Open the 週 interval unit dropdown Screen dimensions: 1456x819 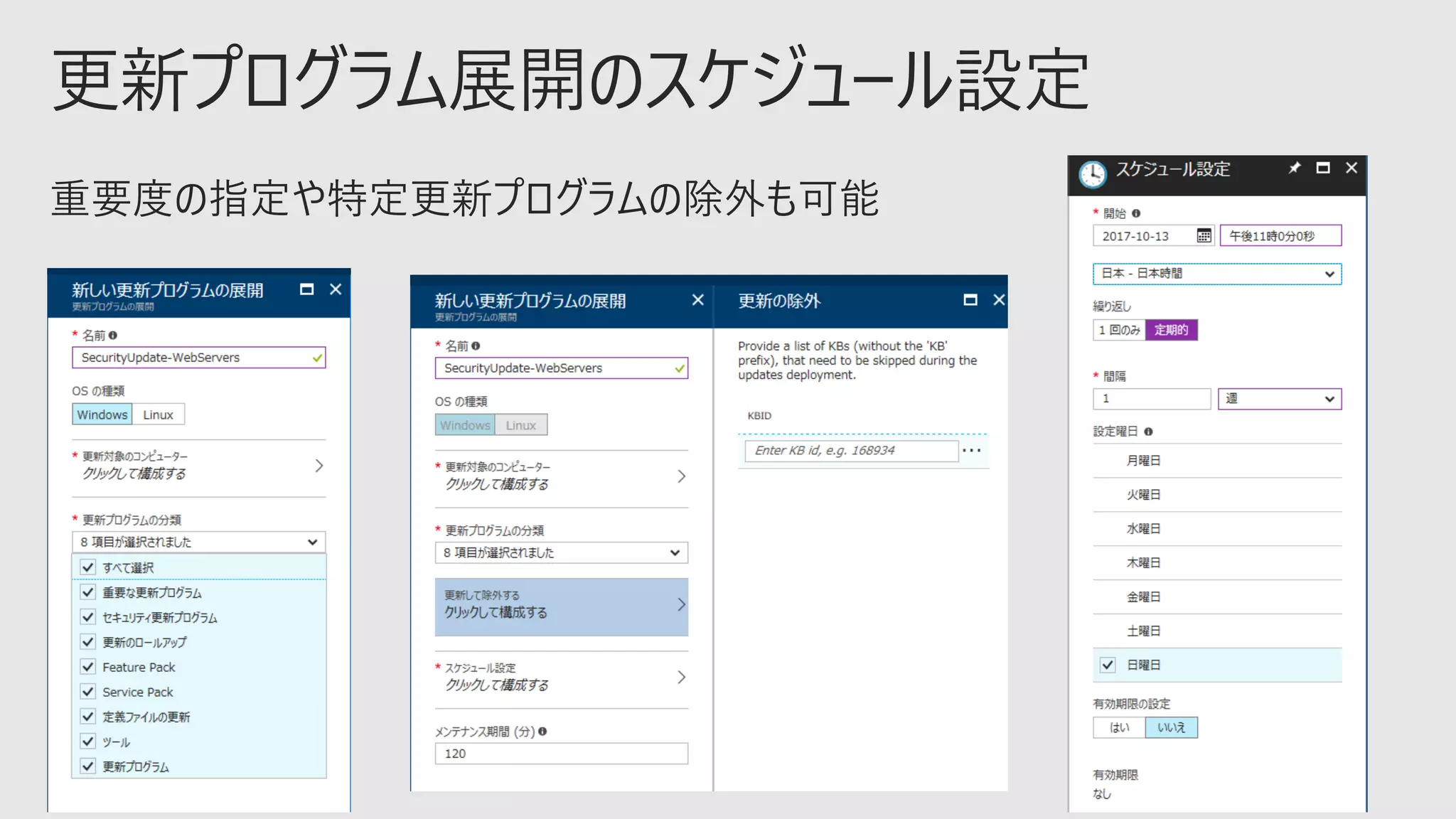pyautogui.click(x=1279, y=399)
